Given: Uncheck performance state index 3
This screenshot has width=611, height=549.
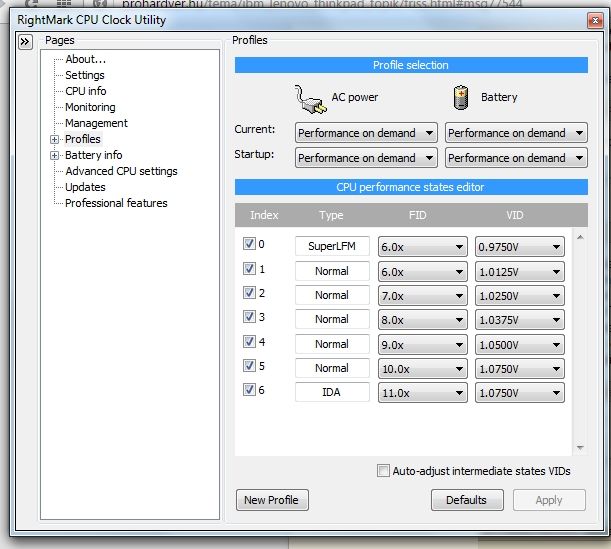Looking at the screenshot, I should tap(249, 317).
